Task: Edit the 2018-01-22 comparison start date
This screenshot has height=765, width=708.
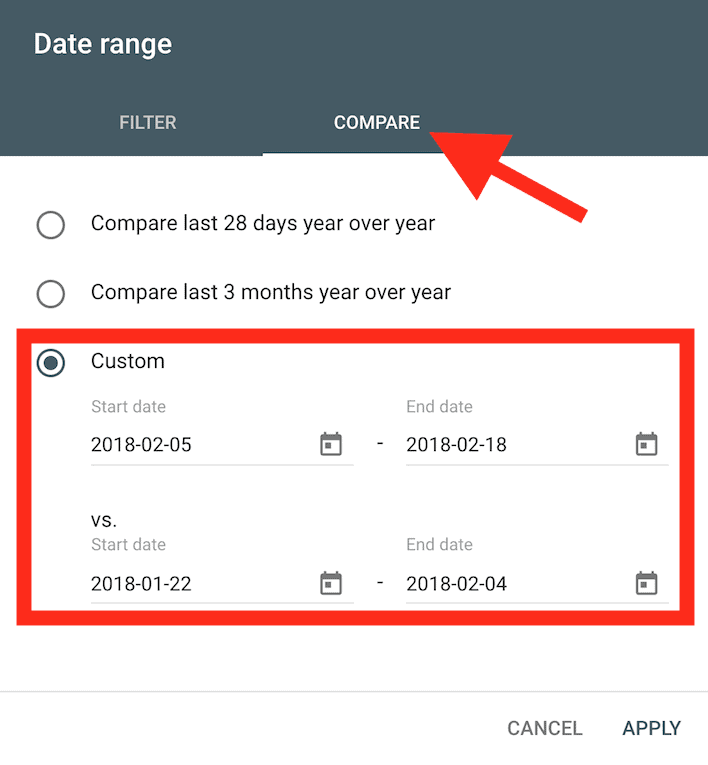Action: pyautogui.click(x=222, y=584)
